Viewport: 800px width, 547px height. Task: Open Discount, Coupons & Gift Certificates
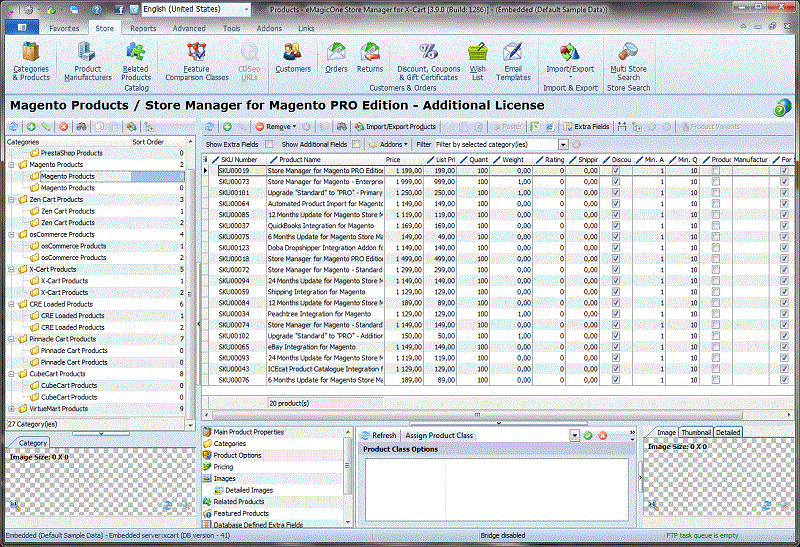429,62
